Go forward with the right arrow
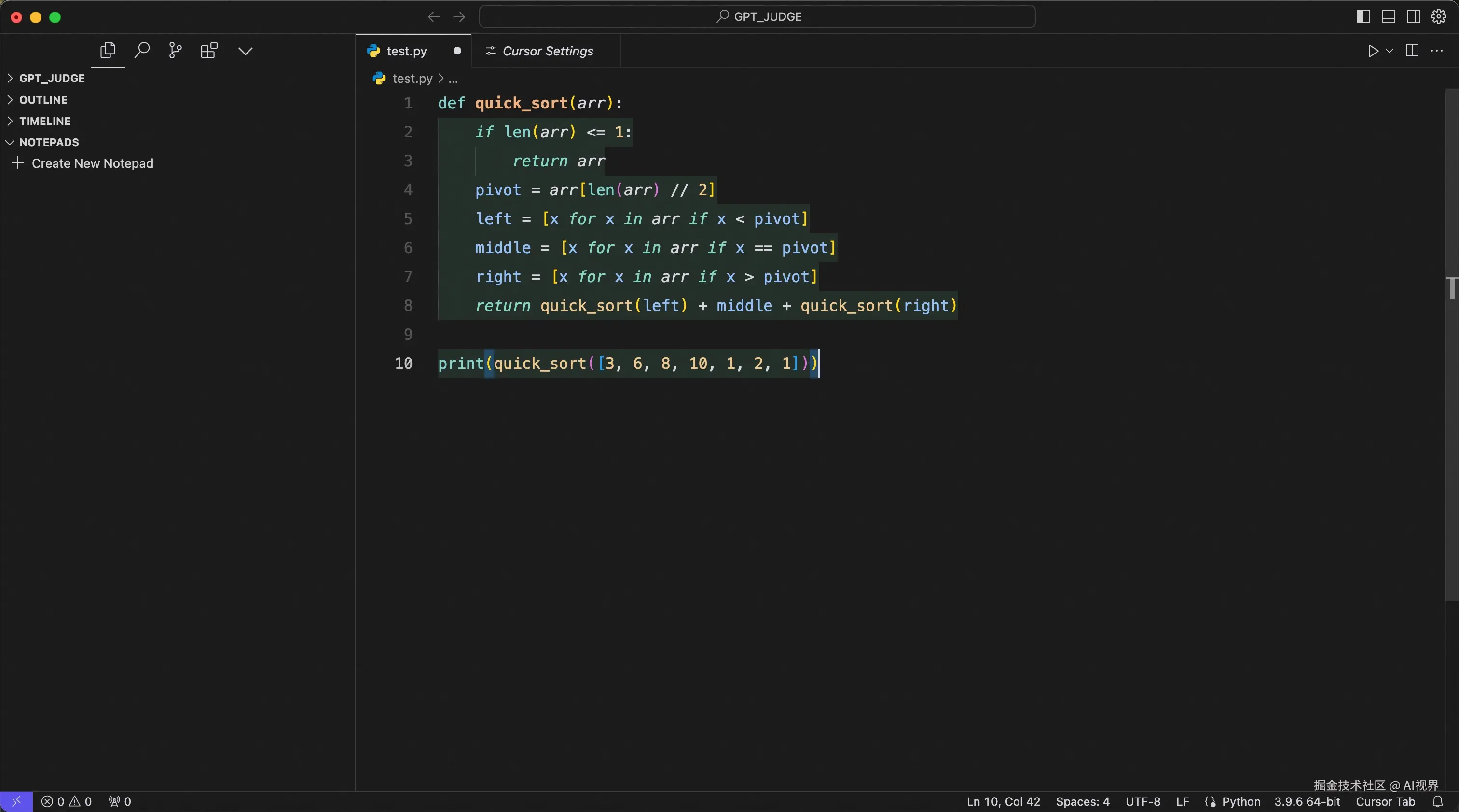Viewport: 1459px width, 812px height. (459, 17)
